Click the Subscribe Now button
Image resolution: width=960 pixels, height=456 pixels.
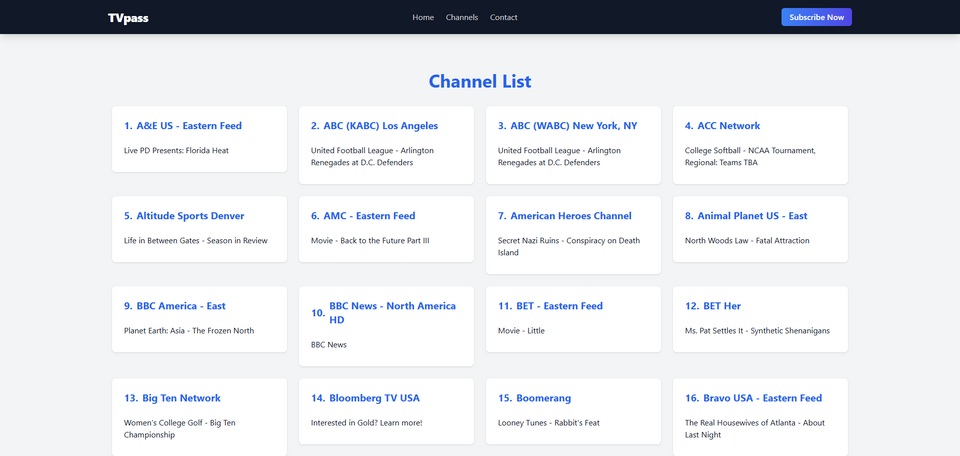click(816, 17)
